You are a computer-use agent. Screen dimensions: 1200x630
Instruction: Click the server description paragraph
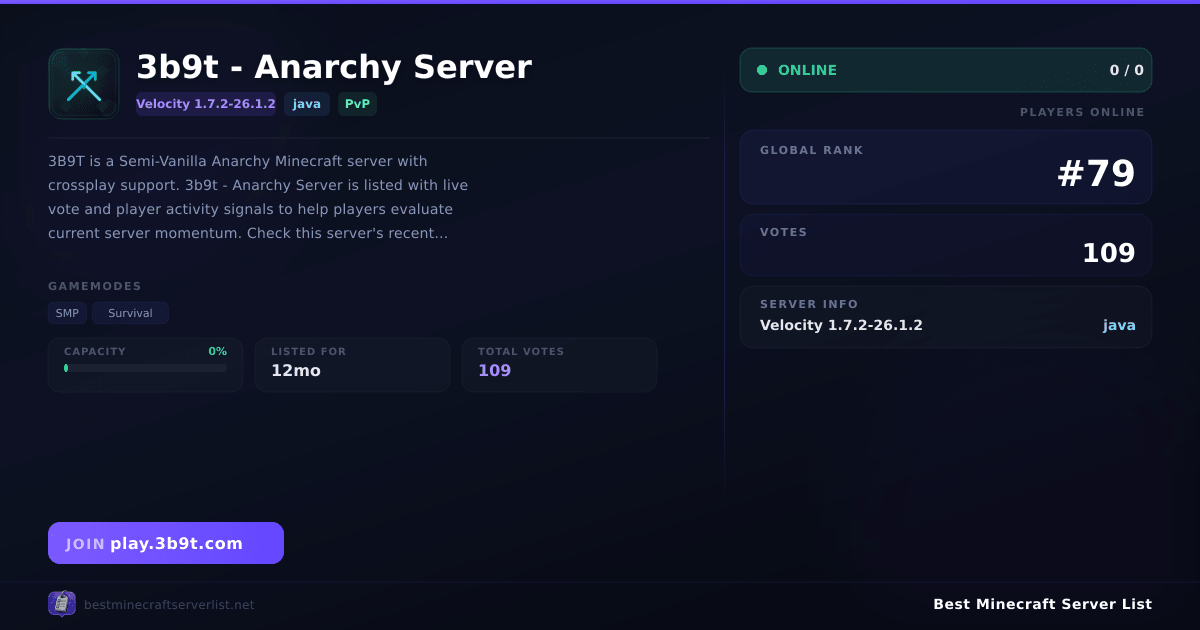[x=258, y=197]
